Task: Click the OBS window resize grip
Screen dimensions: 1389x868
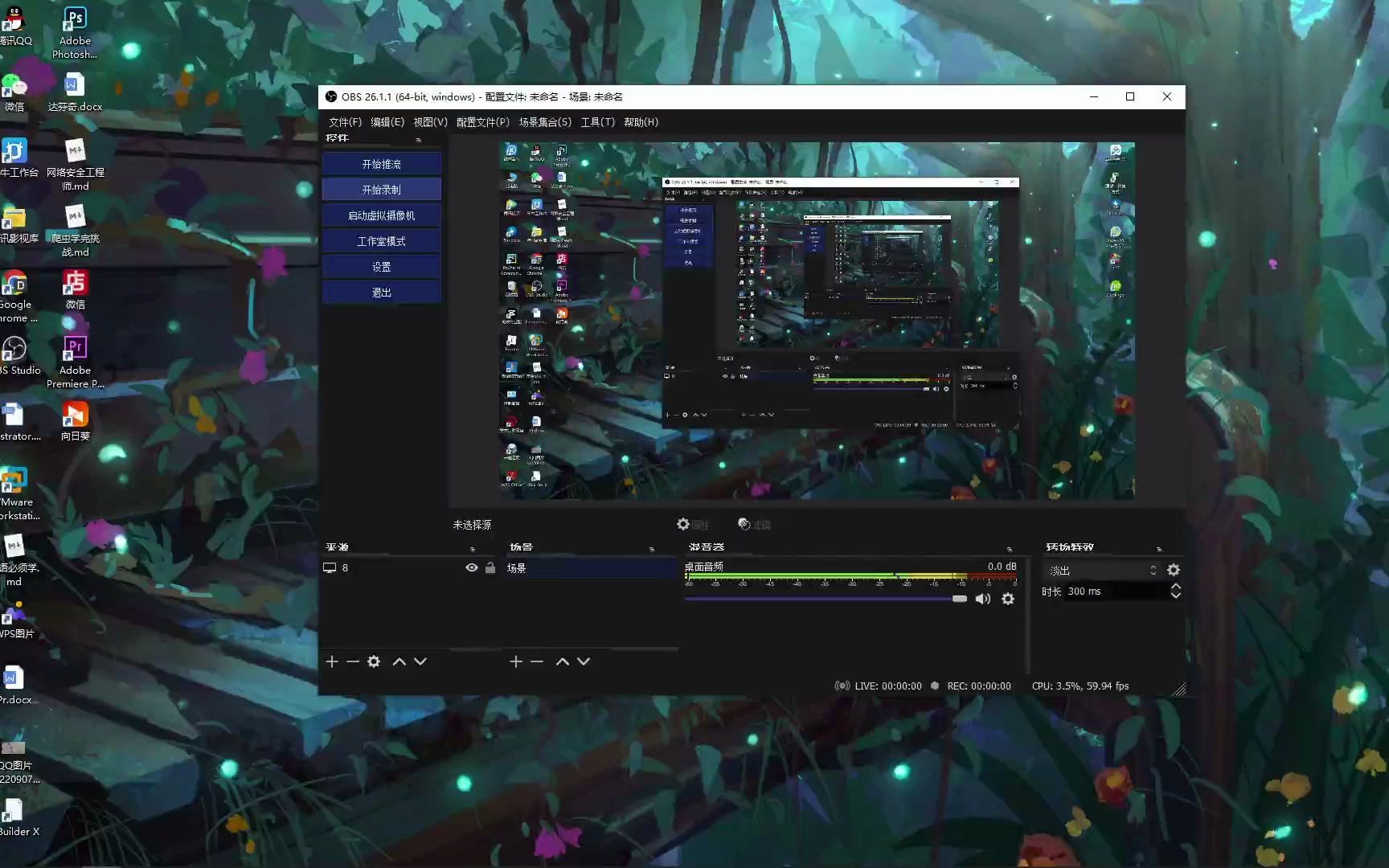Action: [x=1178, y=689]
